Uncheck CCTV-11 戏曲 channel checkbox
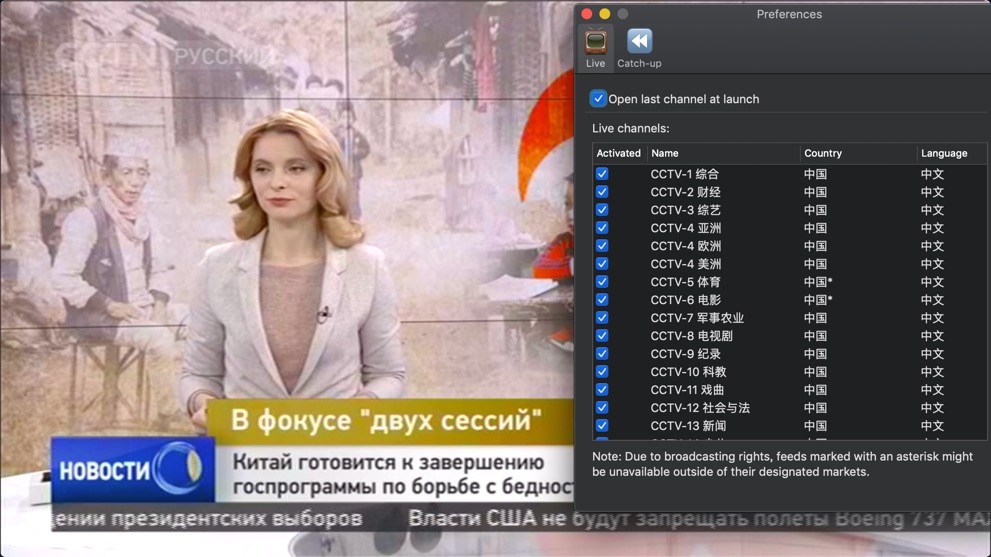Viewport: 991px width, 557px height. click(602, 390)
